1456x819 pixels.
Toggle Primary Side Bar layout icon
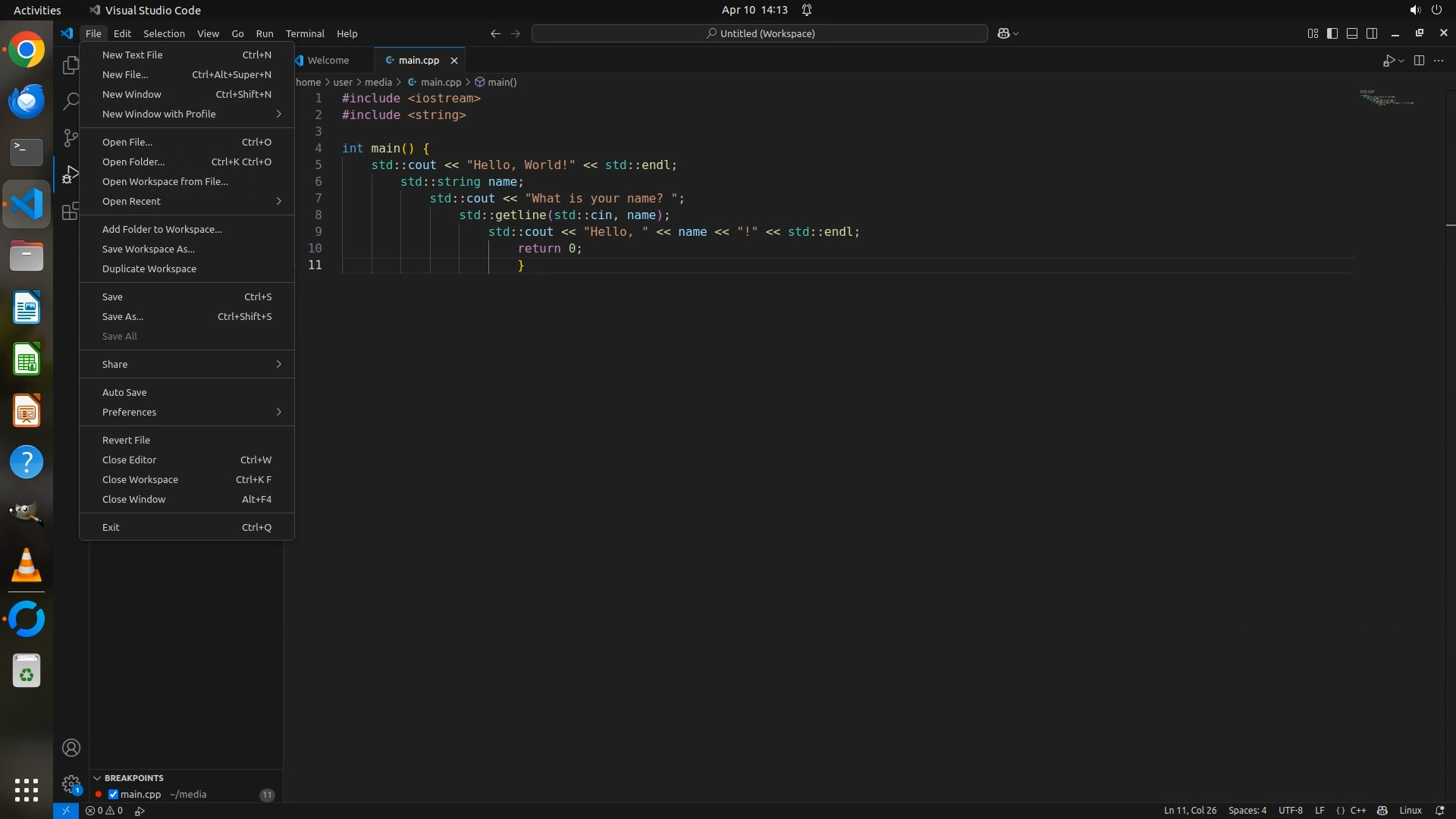(x=1332, y=33)
